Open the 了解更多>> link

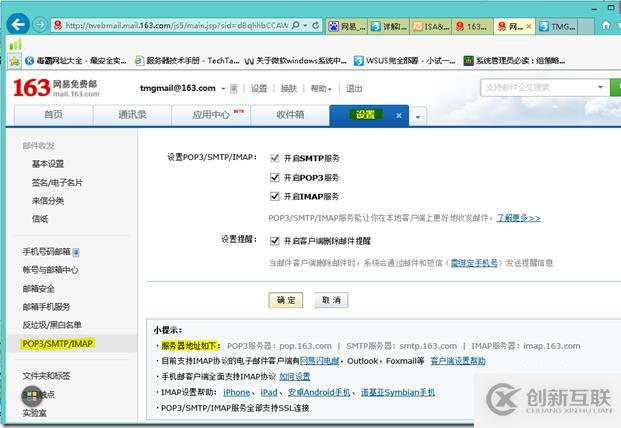(x=518, y=218)
